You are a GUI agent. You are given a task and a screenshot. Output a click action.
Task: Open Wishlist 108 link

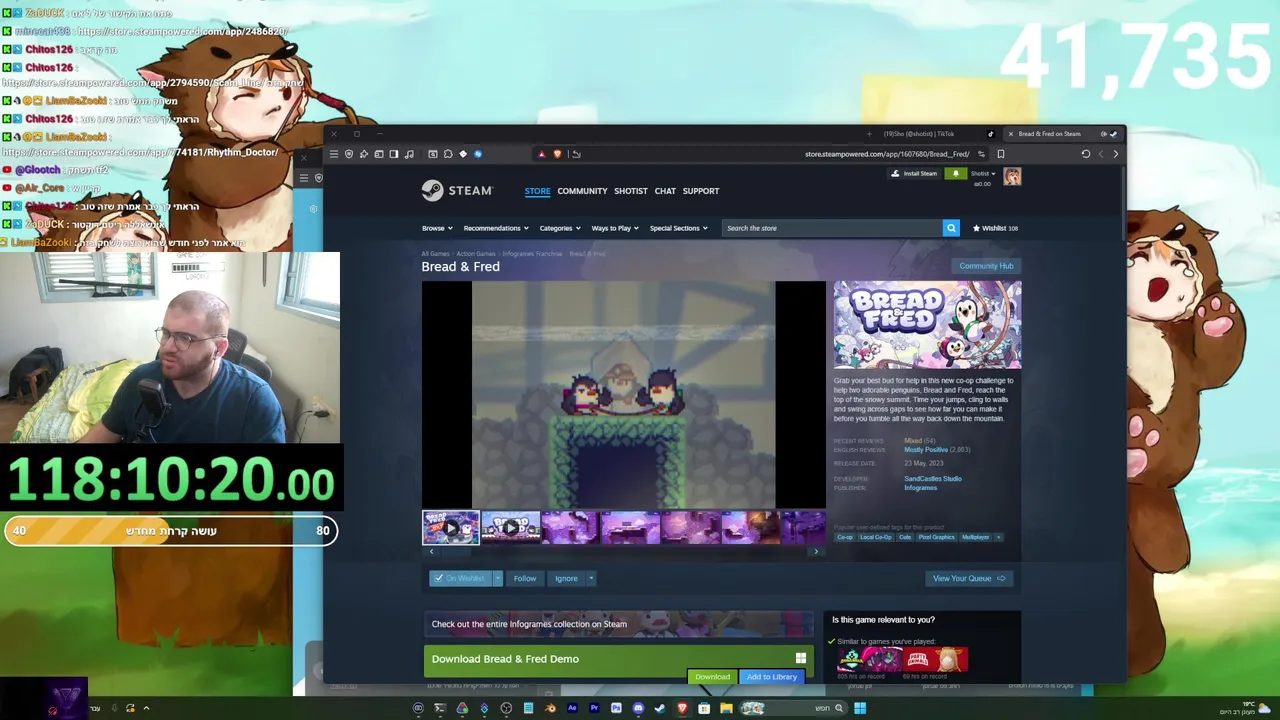tap(995, 228)
